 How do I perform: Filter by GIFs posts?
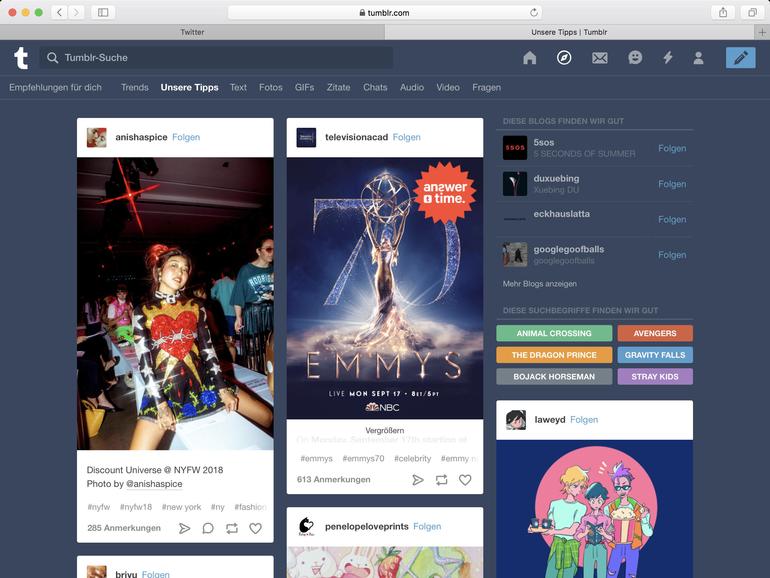coord(304,87)
